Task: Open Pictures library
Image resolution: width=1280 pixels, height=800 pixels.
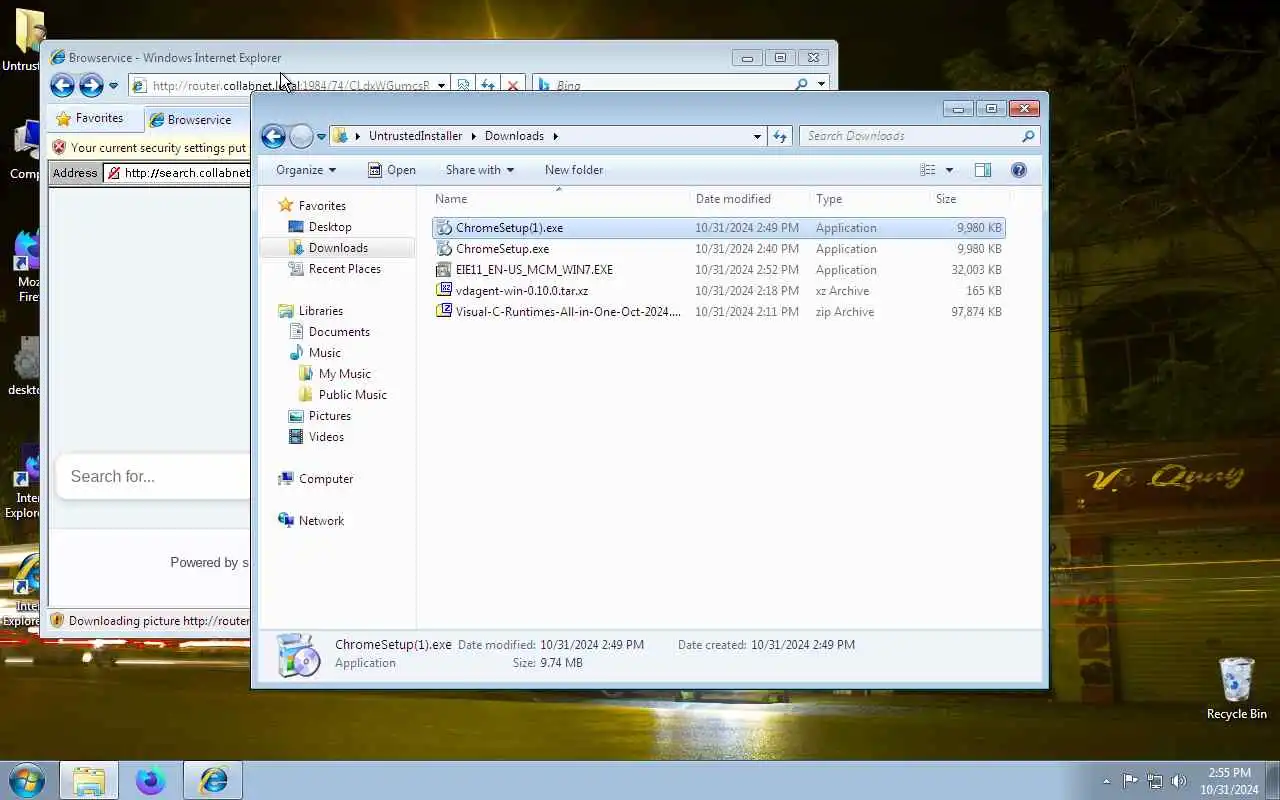Action: point(330,416)
